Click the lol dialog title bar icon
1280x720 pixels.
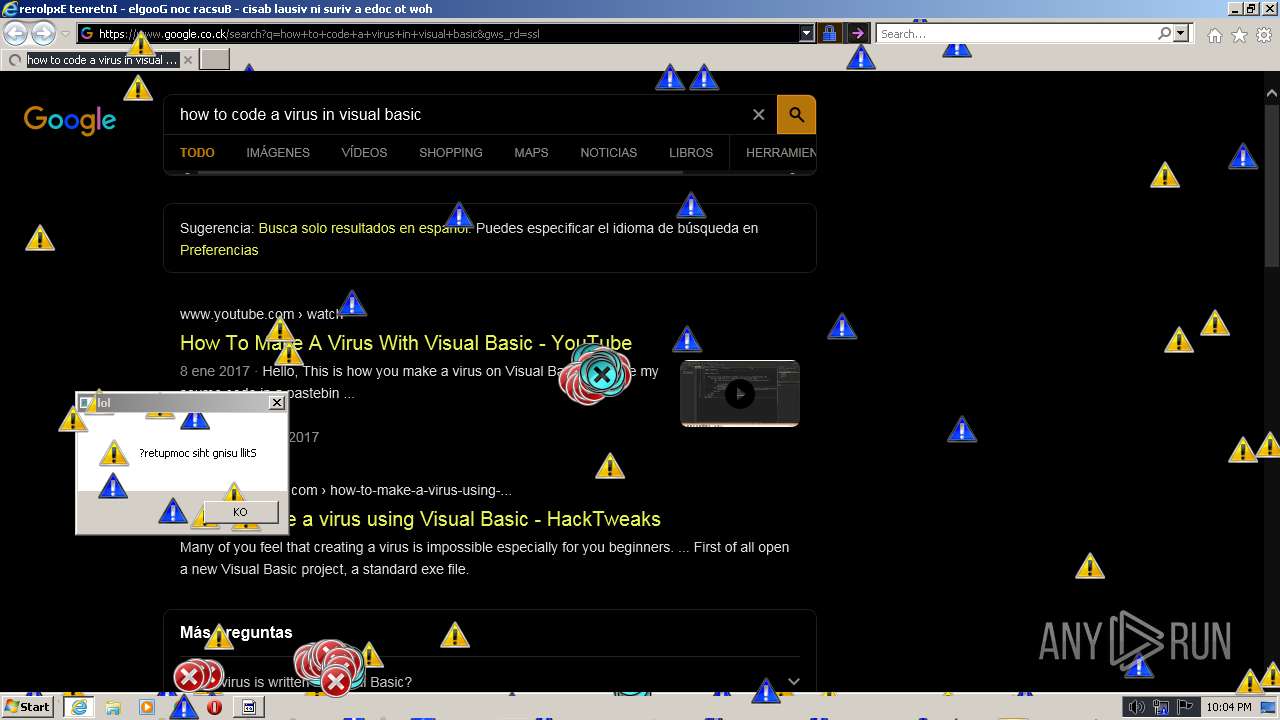coord(87,403)
